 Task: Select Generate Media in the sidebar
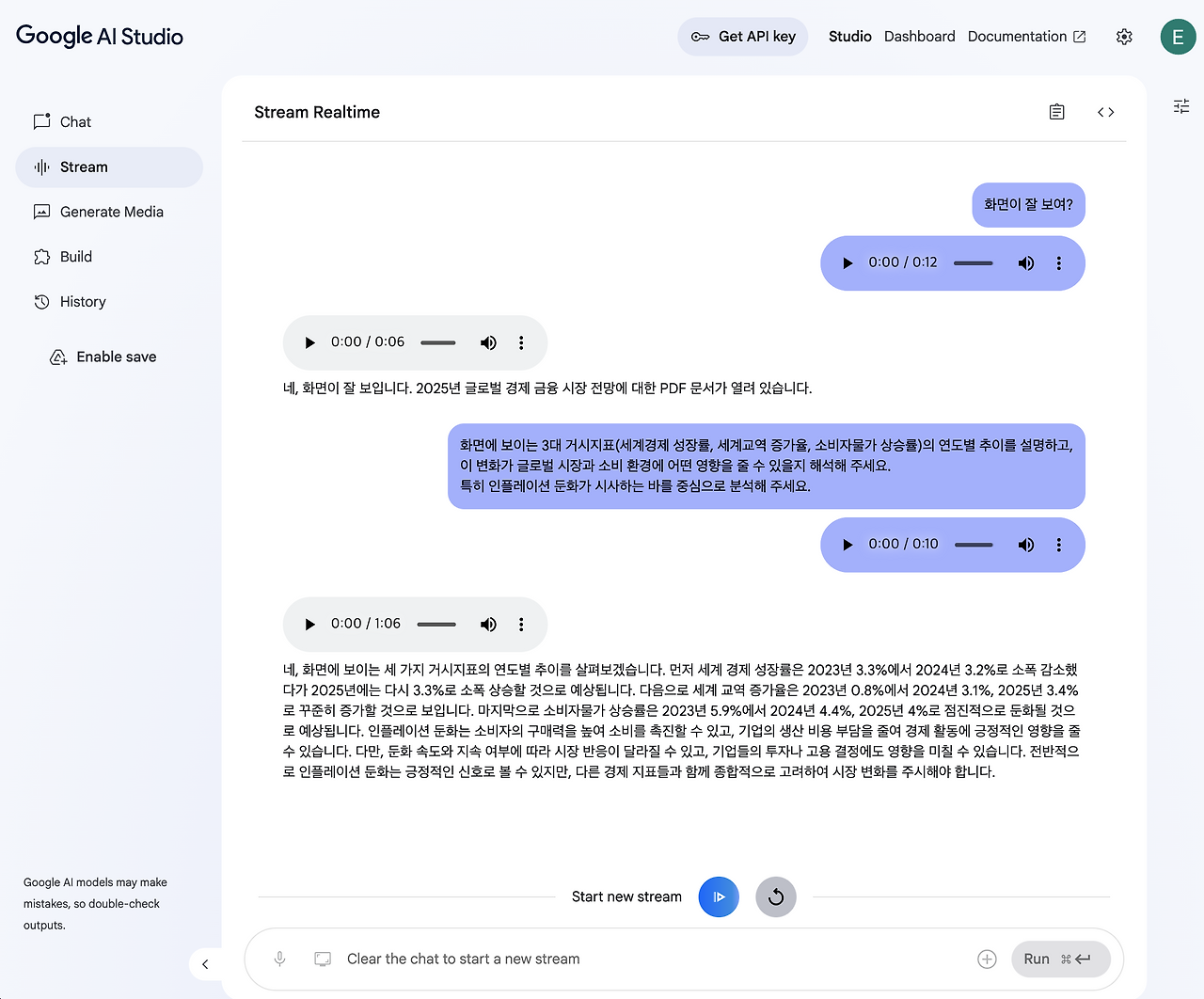coord(111,212)
